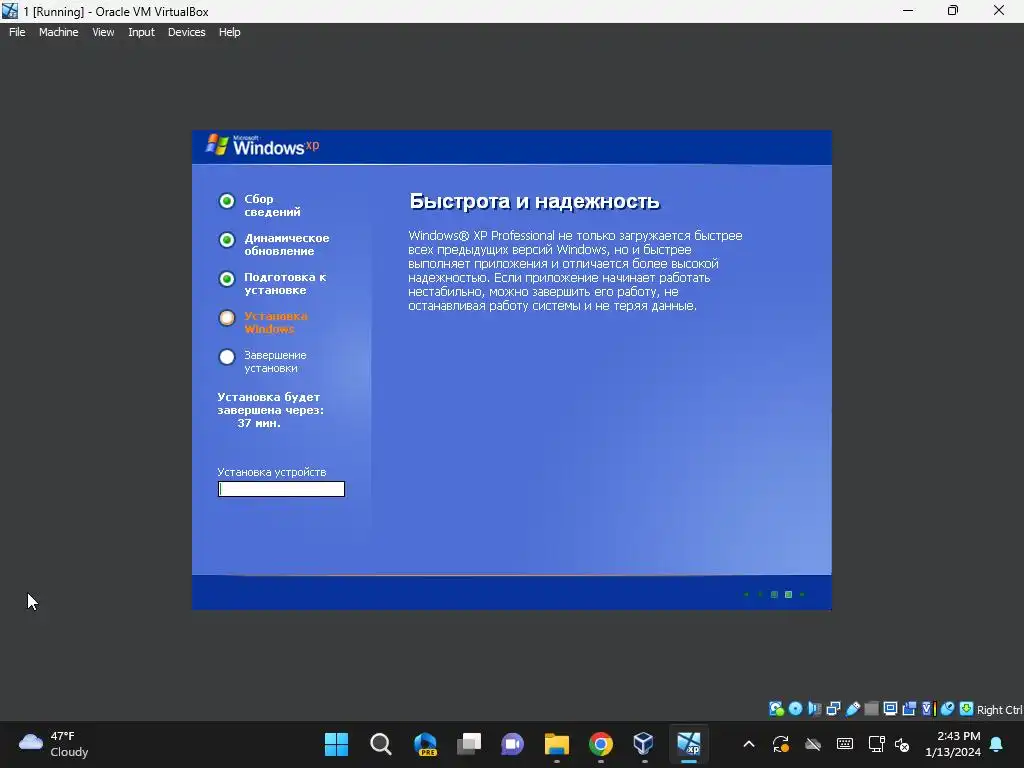Click the sync refresh tray icon
Viewport: 1024px width, 768px height.
[781, 744]
